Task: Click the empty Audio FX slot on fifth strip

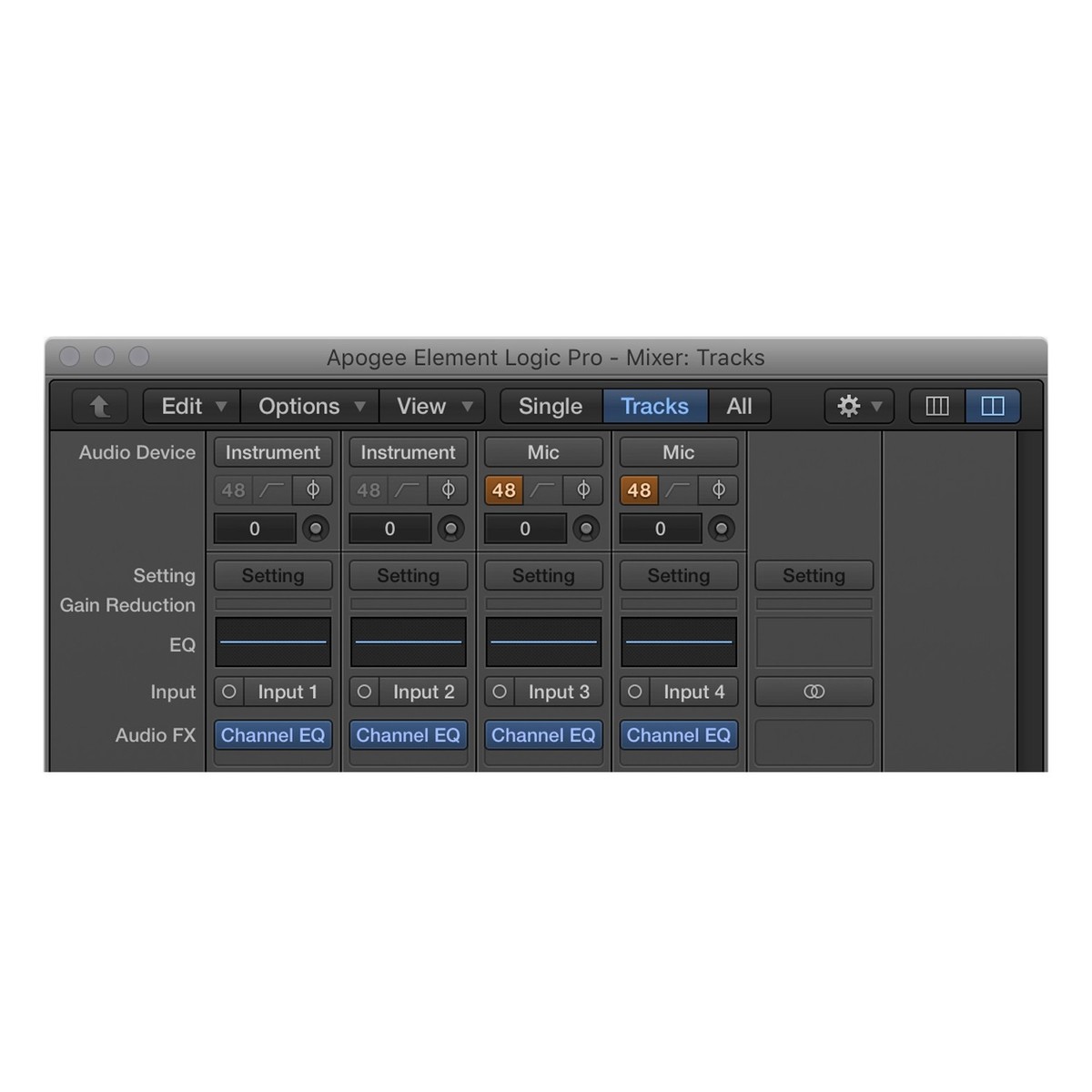Action: pos(814,743)
